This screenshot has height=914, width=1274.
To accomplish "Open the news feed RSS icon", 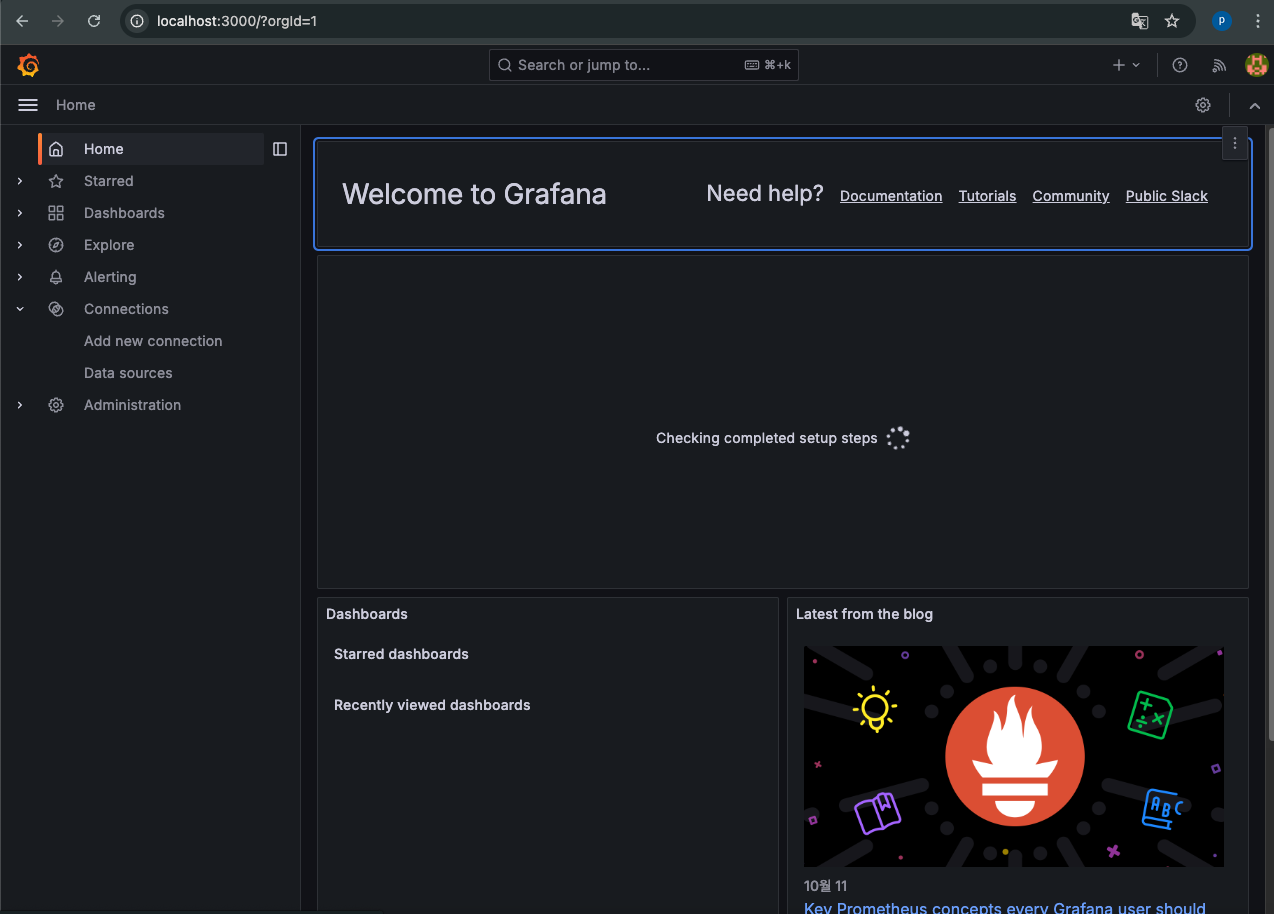I will coord(1219,65).
